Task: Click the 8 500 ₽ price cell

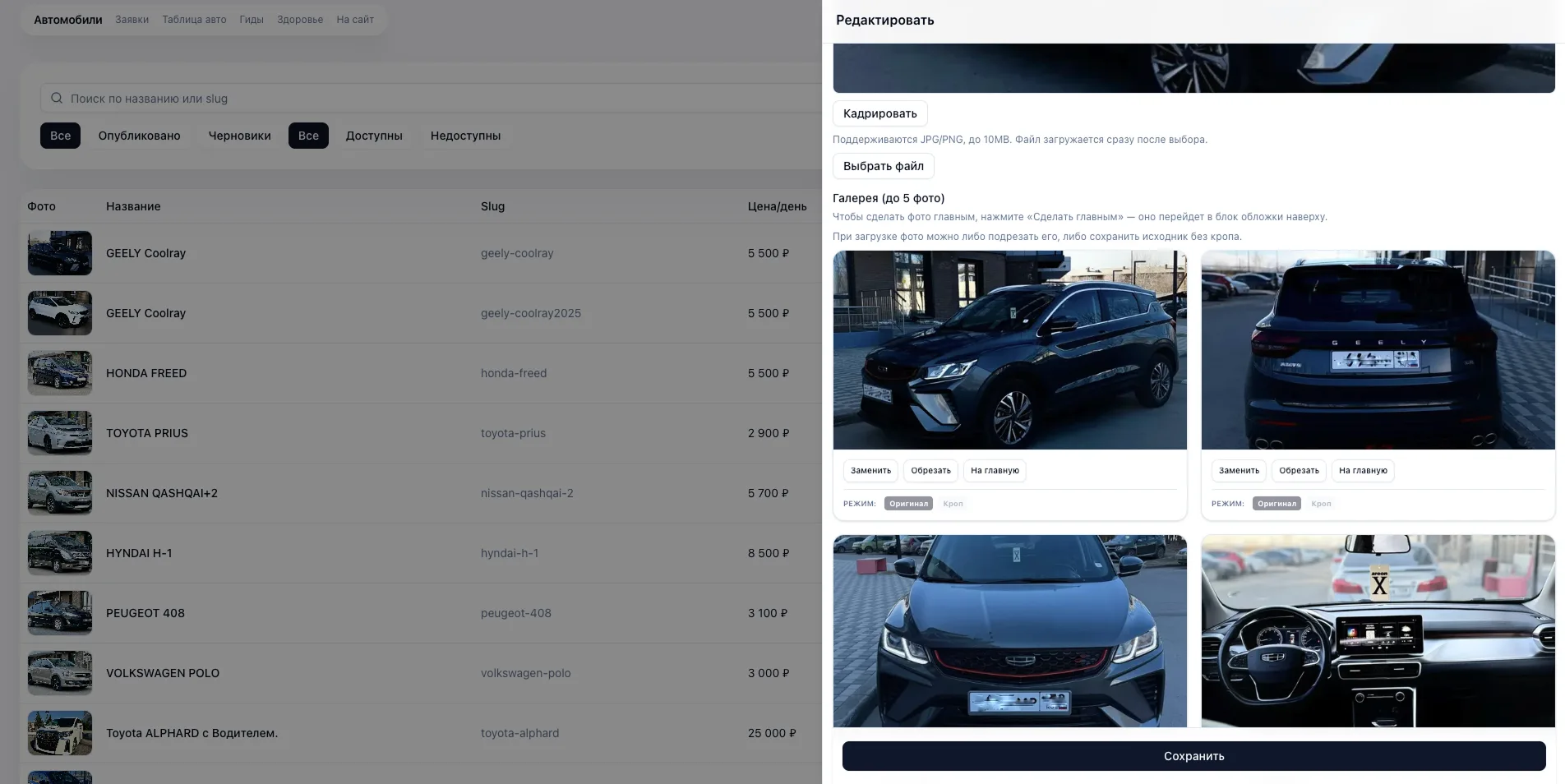Action: coord(769,553)
